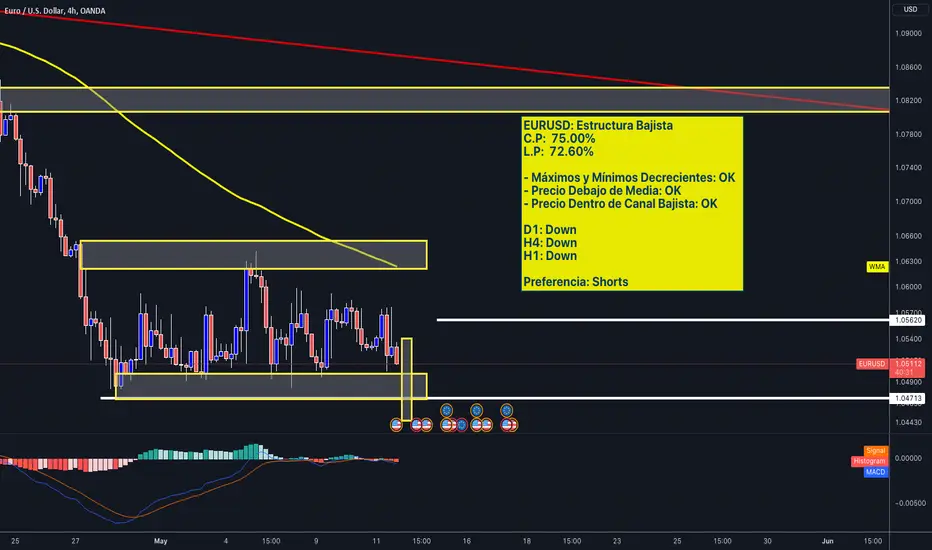Click the '25' date left of '27' on time axis

coord(15,541)
